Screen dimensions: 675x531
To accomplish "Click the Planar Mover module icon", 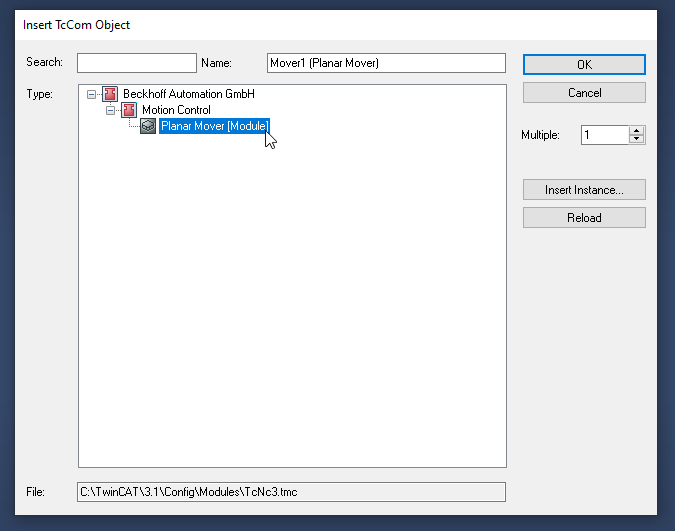I will (148, 126).
